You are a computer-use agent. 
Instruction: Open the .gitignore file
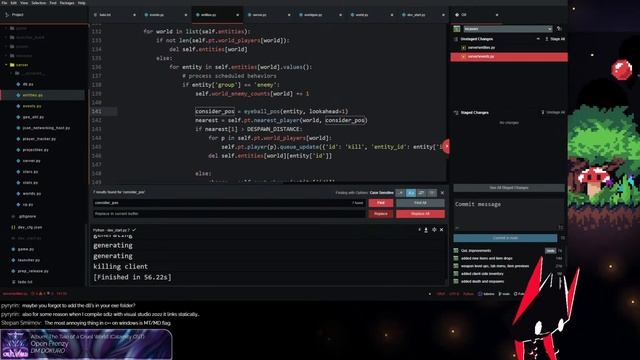pos(27,216)
